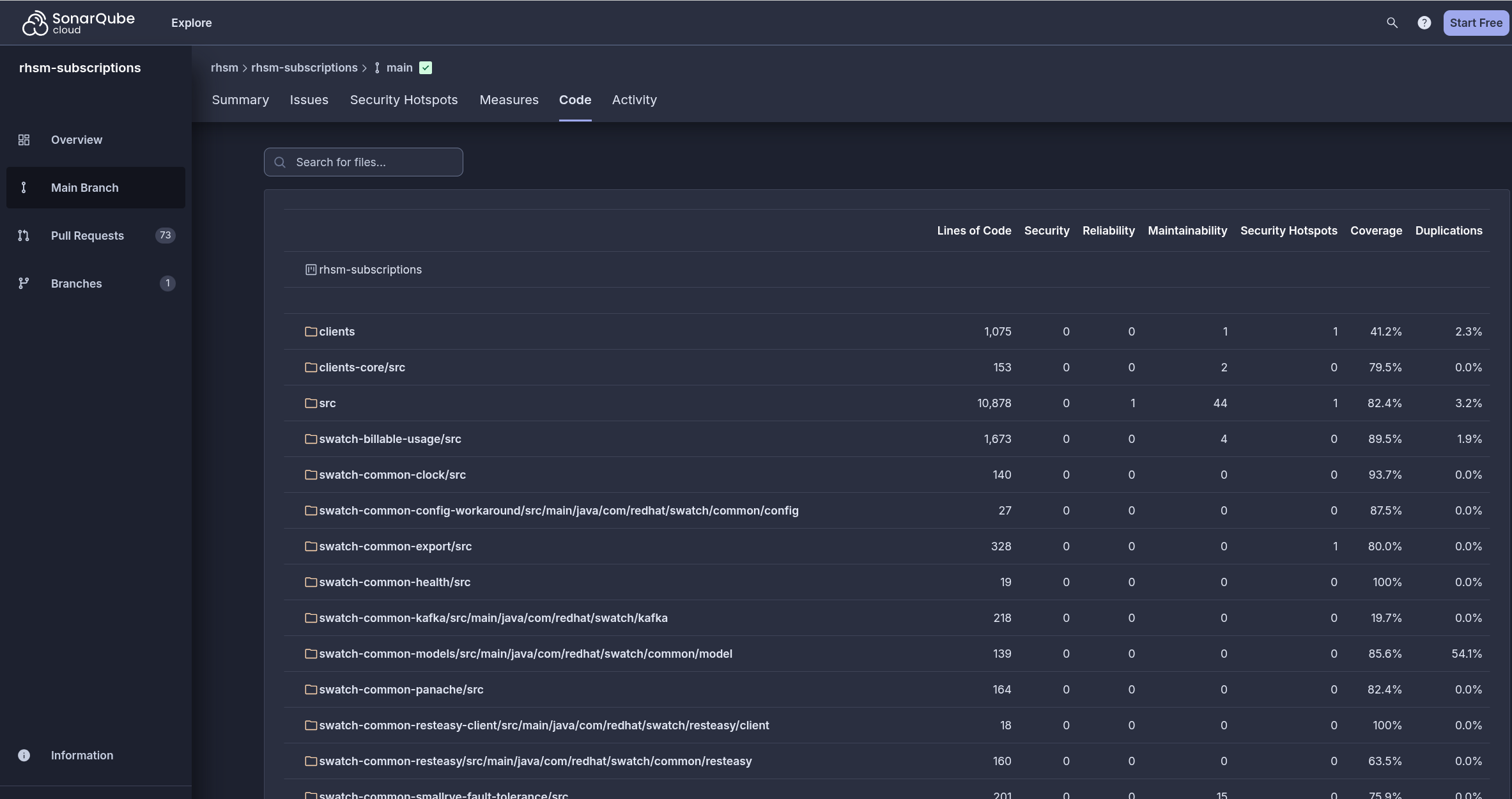This screenshot has height=799, width=1512.
Task: Switch to the Issues tab
Action: 309,100
